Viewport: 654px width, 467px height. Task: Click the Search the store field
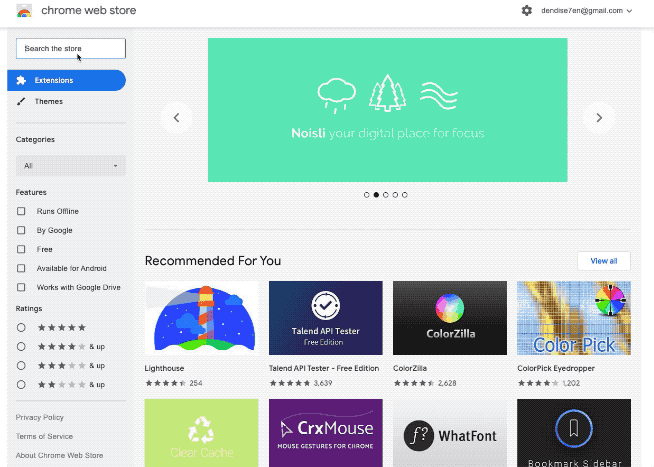coord(70,48)
